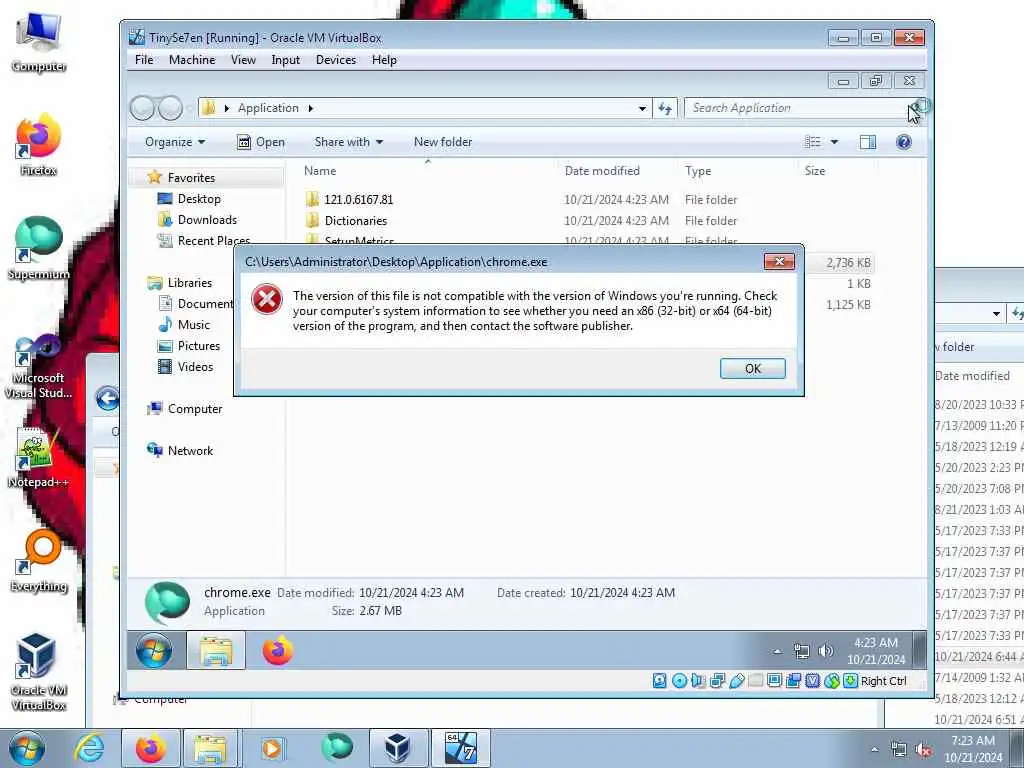This screenshot has width=1024, height=768.
Task: Open Explorer help question mark icon
Action: click(x=904, y=142)
